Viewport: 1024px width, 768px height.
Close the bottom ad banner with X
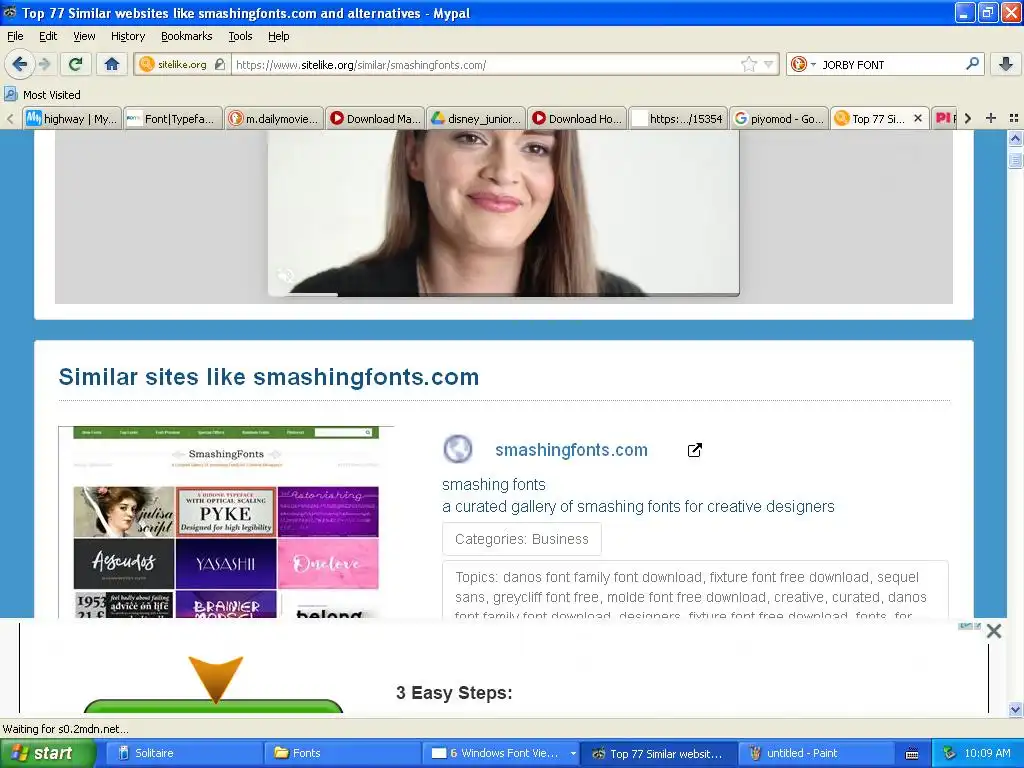coord(994,631)
